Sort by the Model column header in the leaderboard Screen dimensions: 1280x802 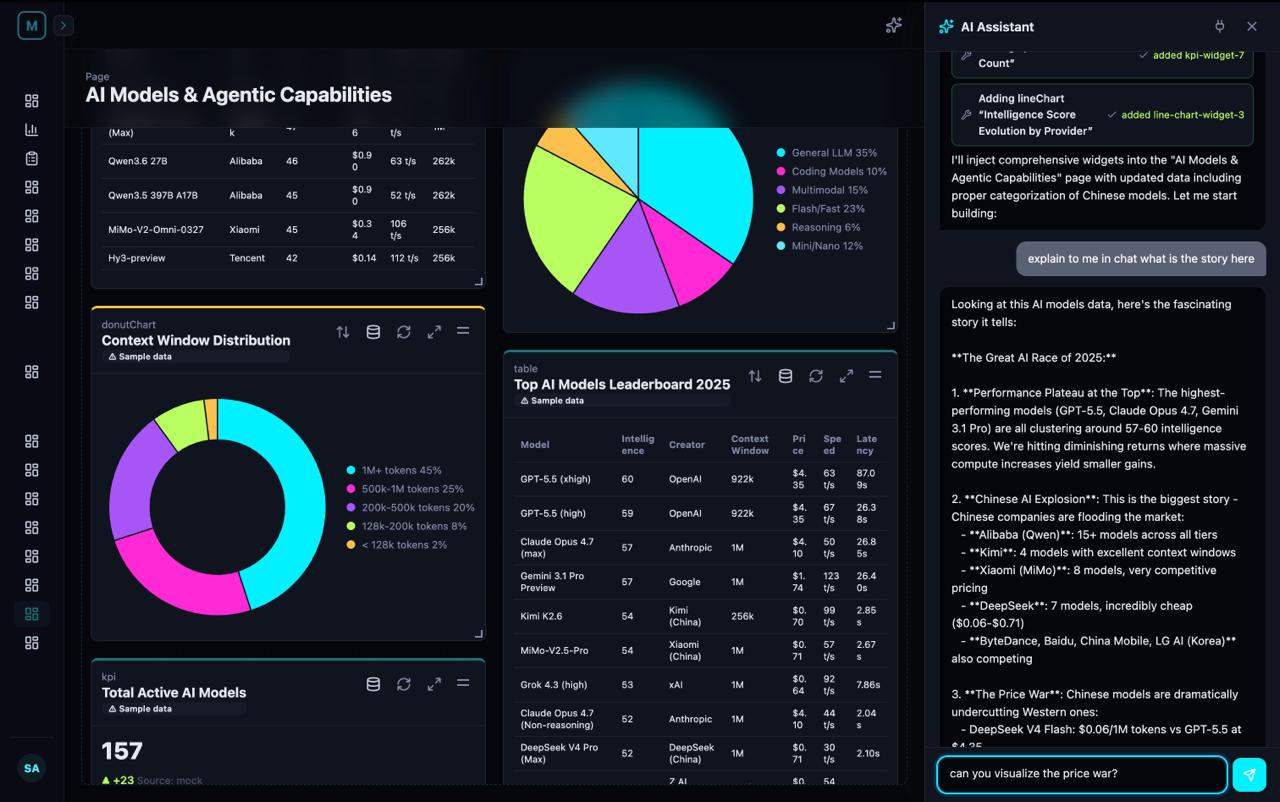pos(535,444)
